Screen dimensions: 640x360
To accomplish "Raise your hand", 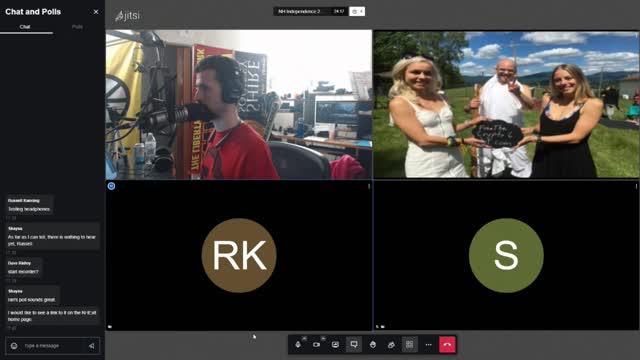I will click(373, 344).
